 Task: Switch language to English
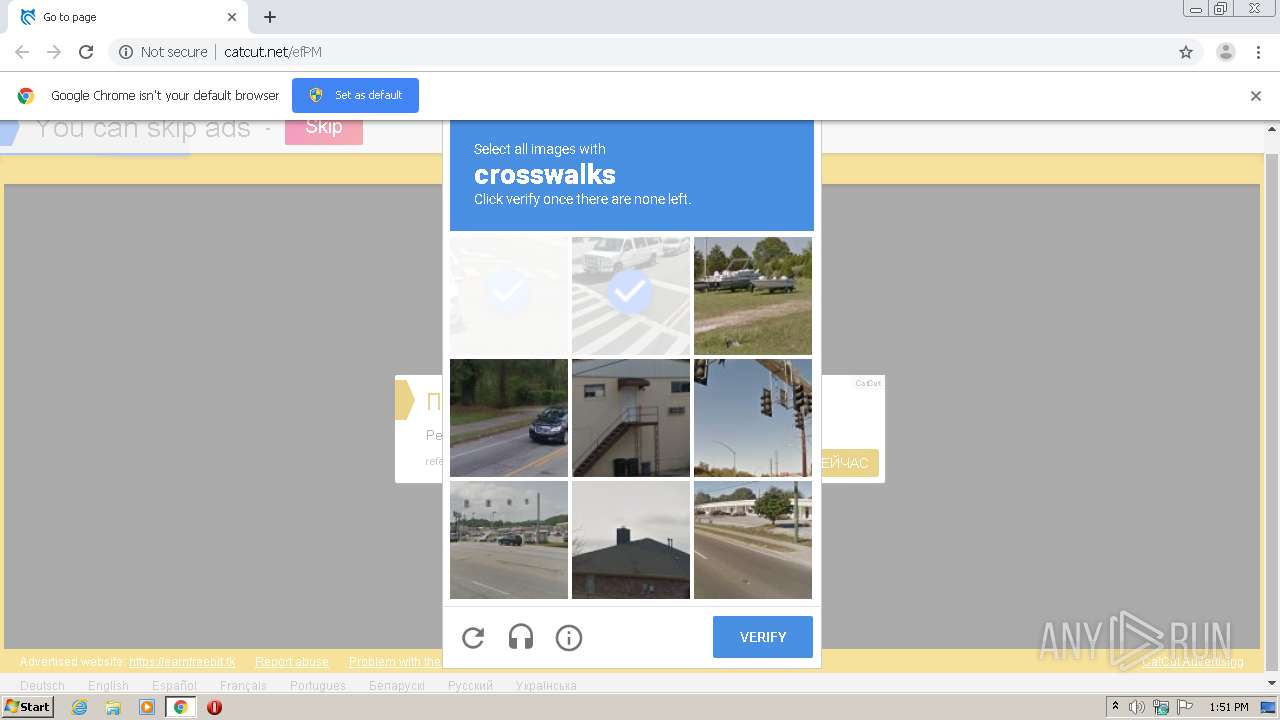point(108,686)
